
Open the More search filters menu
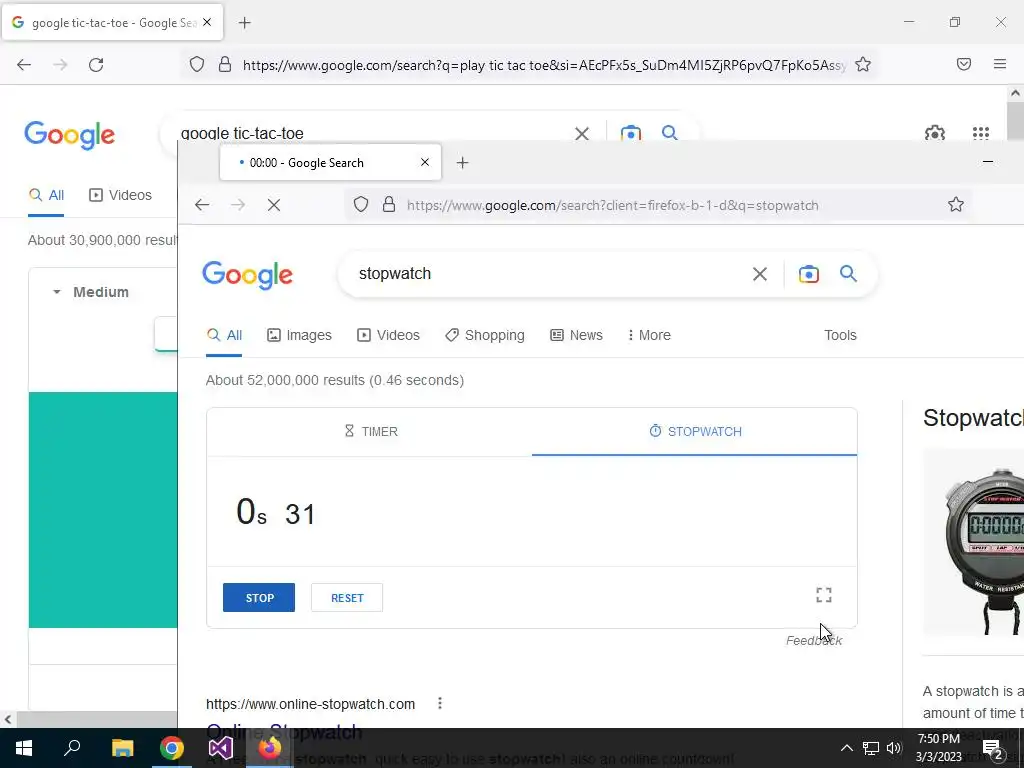click(649, 335)
